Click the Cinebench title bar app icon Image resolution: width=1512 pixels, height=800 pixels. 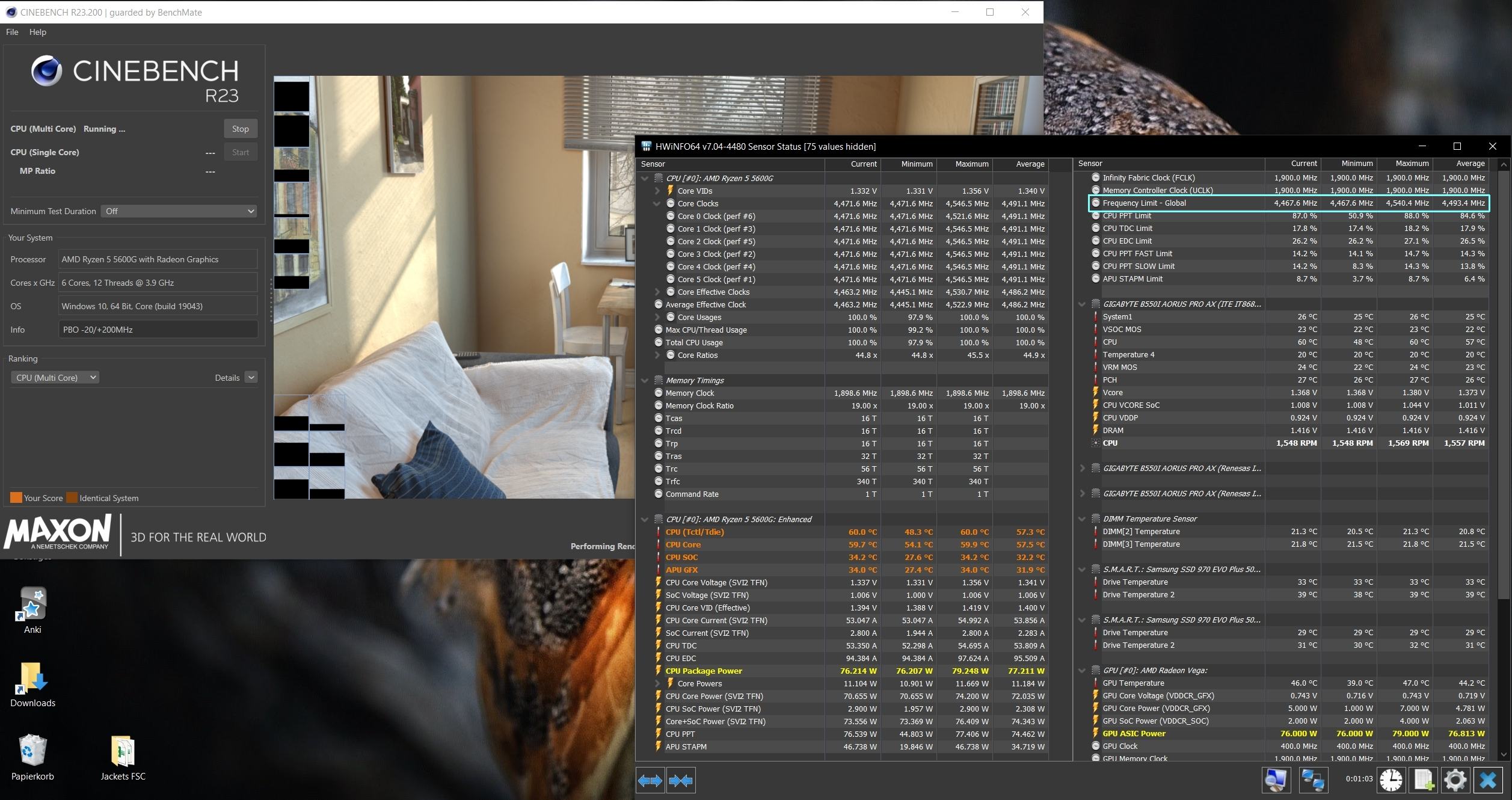[11, 12]
